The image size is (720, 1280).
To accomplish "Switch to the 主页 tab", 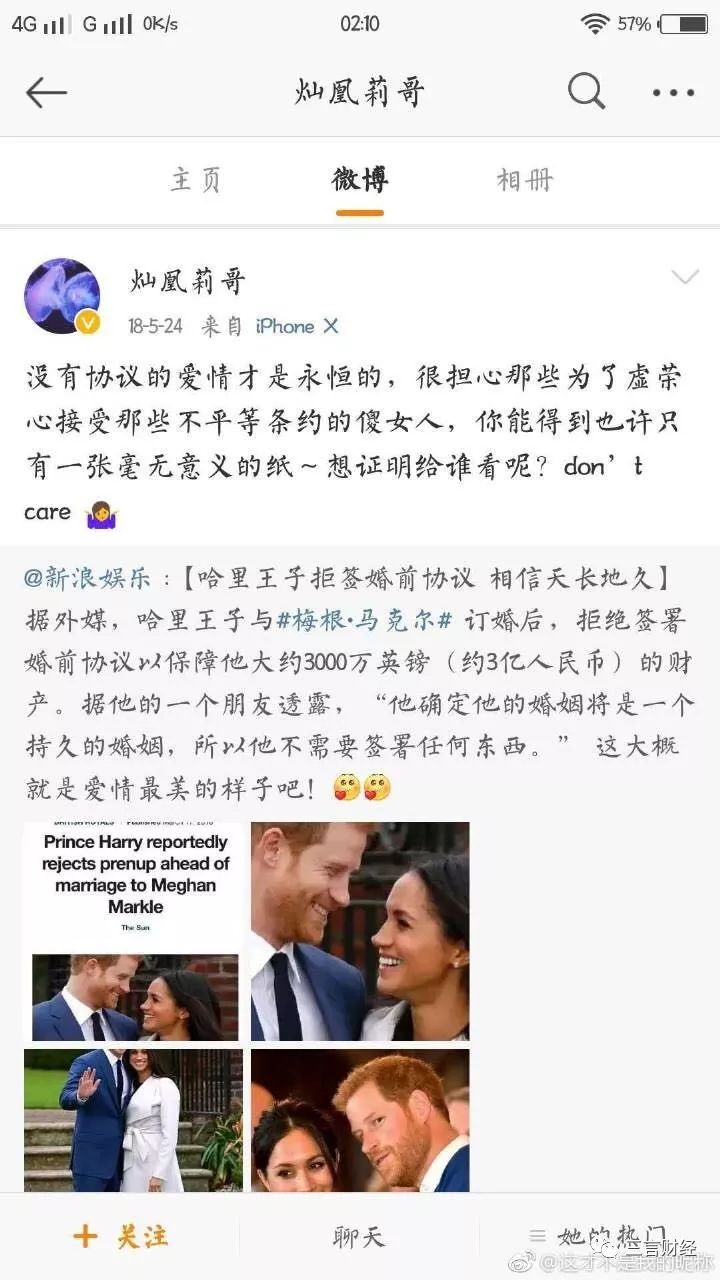I will click(195, 180).
